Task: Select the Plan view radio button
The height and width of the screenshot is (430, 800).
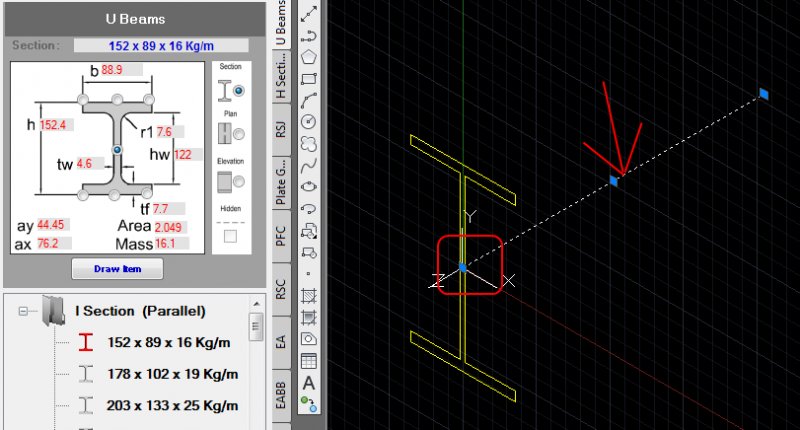Action: click(x=238, y=134)
